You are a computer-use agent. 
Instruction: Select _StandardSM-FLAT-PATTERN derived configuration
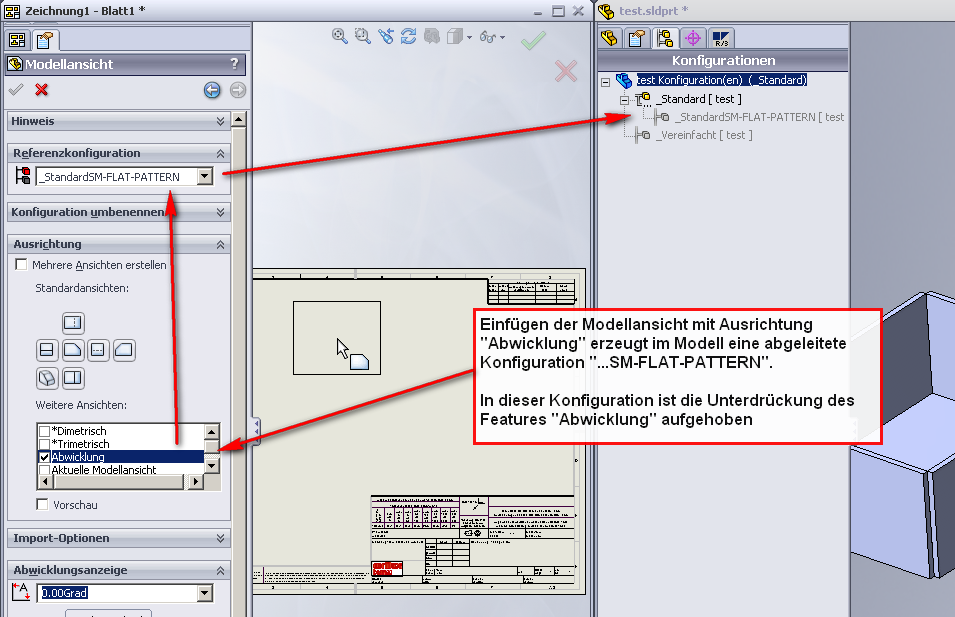(x=759, y=117)
